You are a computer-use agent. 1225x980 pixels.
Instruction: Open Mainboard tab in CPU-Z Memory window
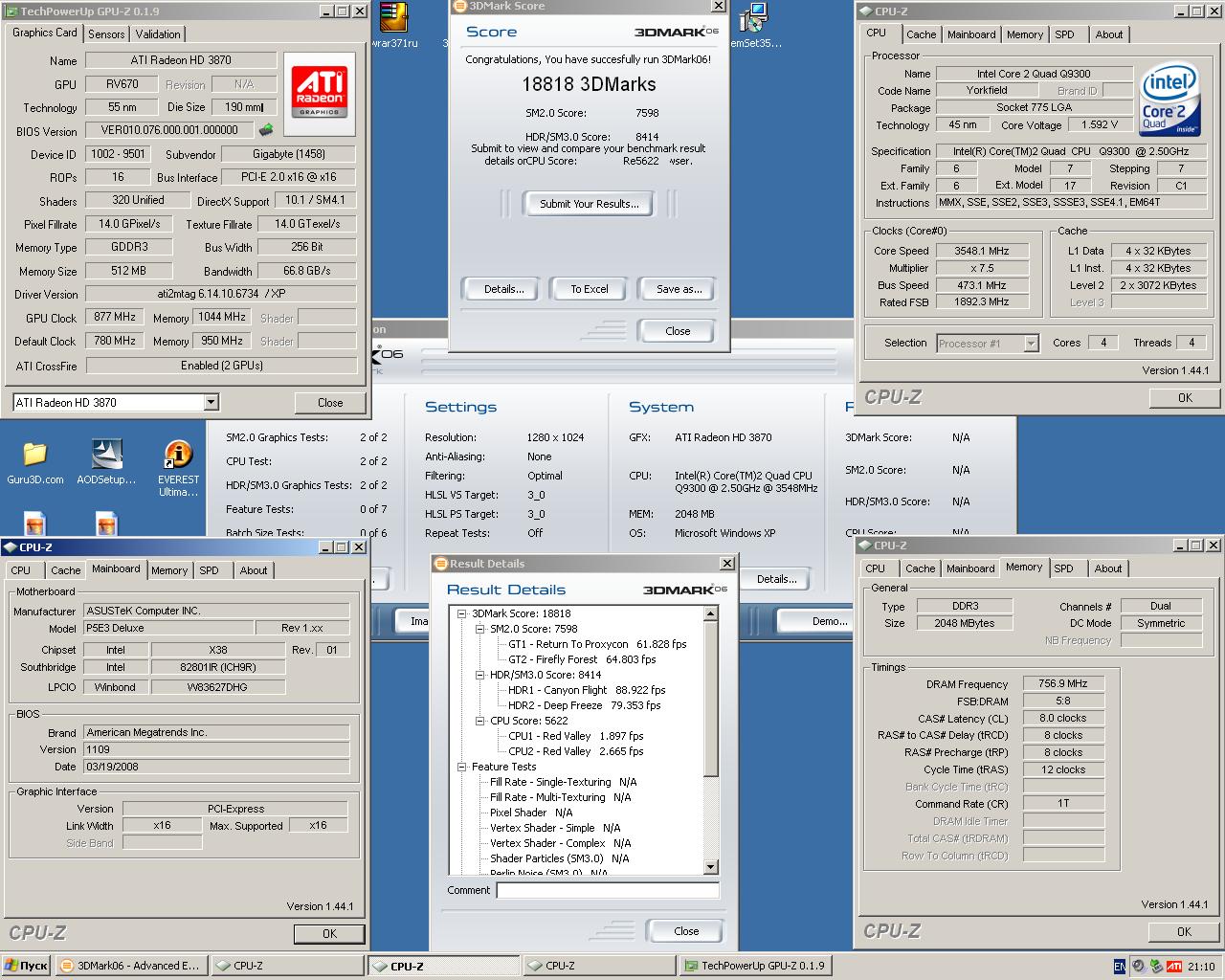pos(970,568)
